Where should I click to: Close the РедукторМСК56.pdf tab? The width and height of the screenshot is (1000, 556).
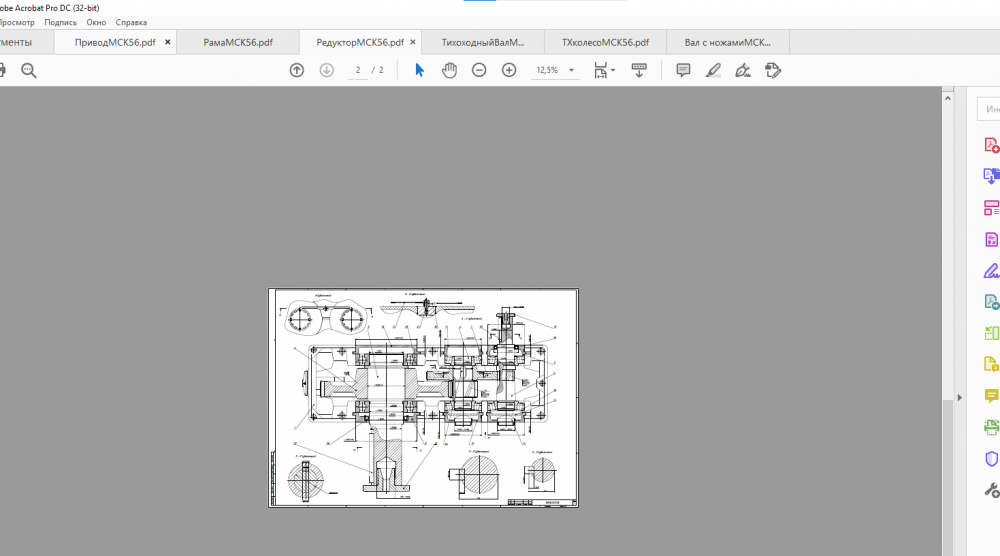click(x=414, y=43)
